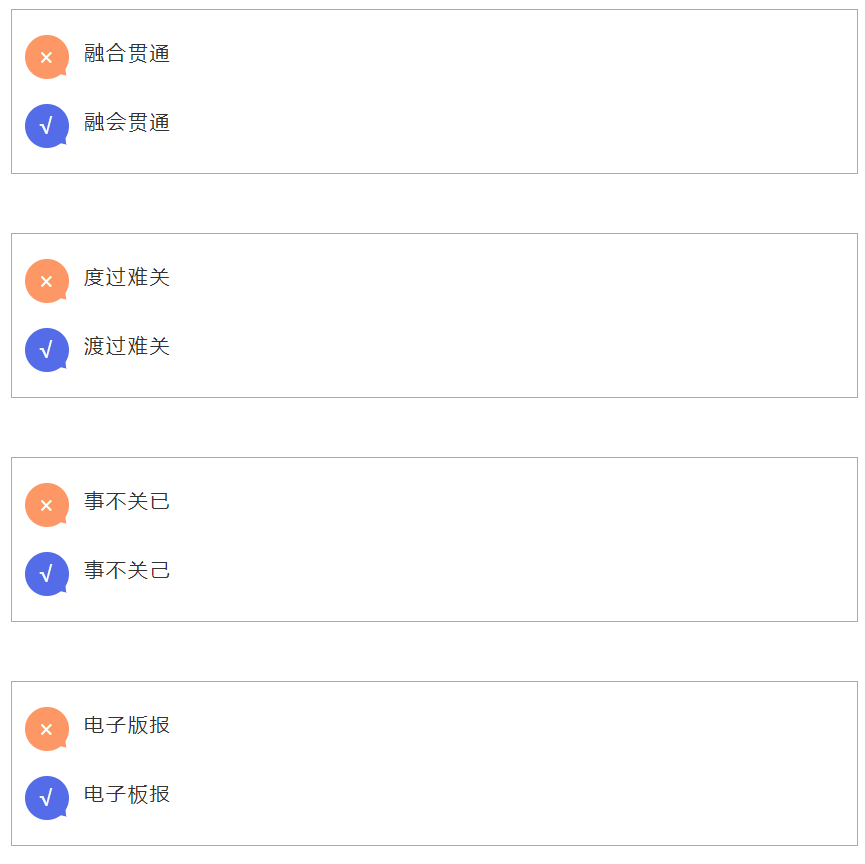Select the incorrect phrase text 度过难关
The image size is (865, 864).
coord(127,278)
